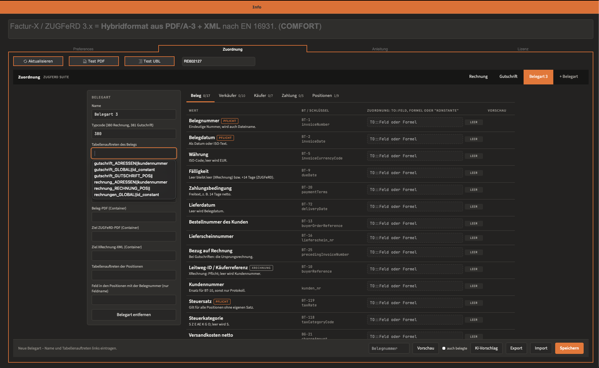Image resolution: width=599 pixels, height=368 pixels.
Task: Click the Belegnummer field name input in positions
Action: pyautogui.click(x=134, y=300)
